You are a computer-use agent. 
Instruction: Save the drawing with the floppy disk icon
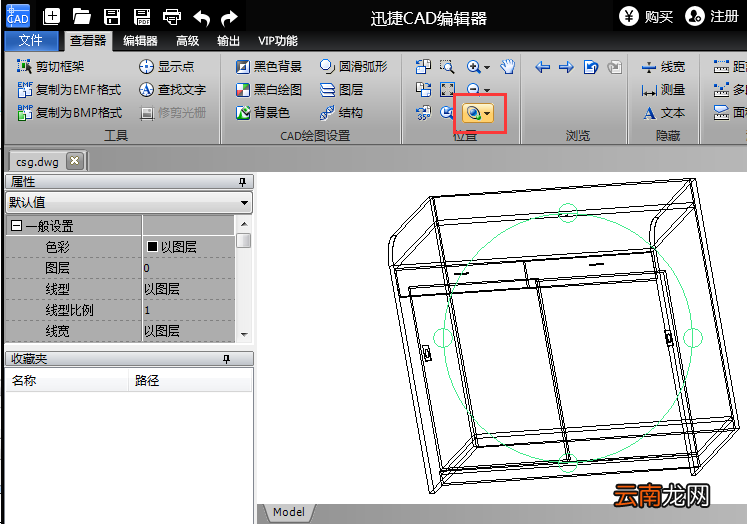[x=112, y=17]
